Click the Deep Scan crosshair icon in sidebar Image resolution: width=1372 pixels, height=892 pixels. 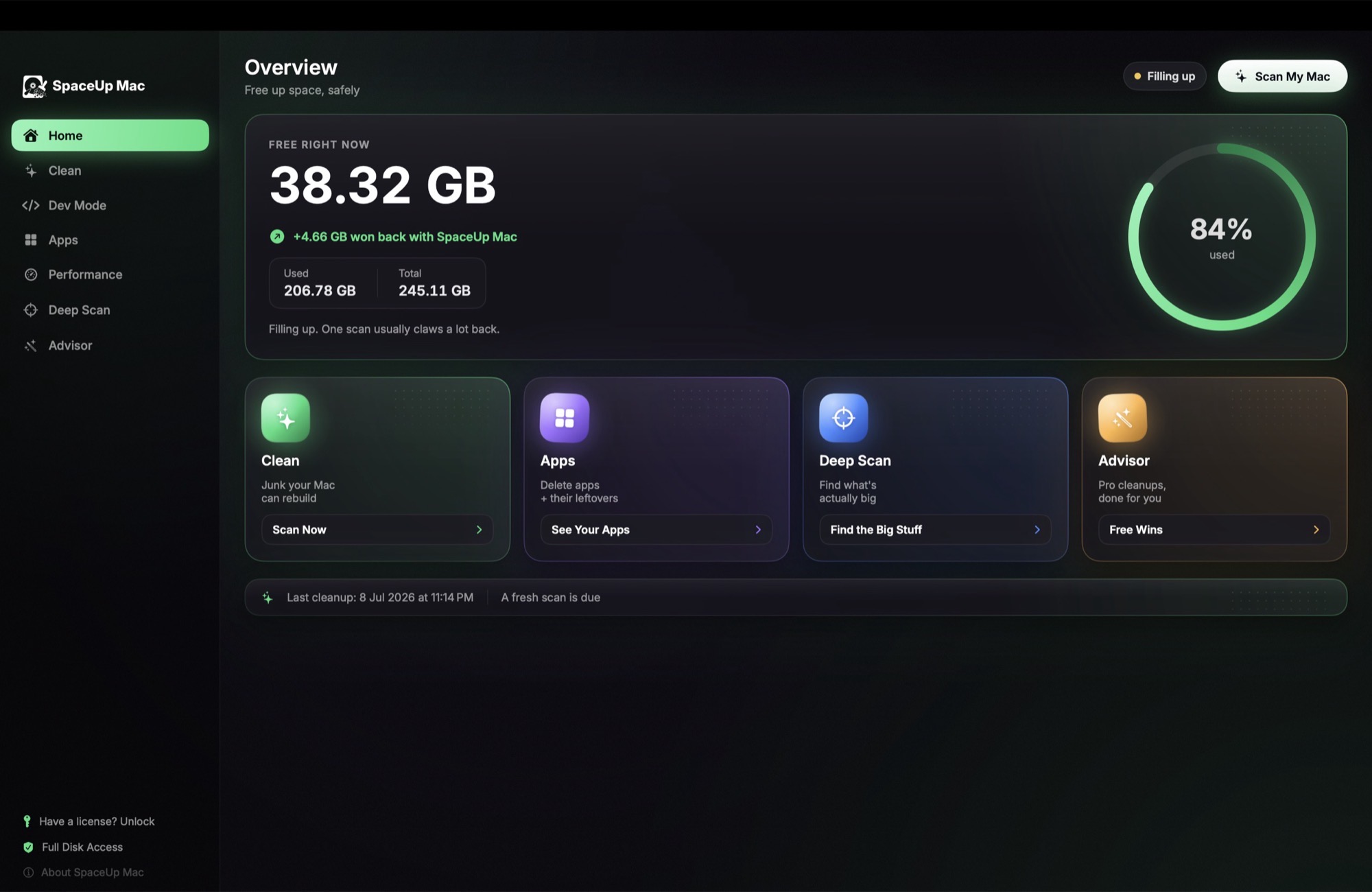(31, 310)
